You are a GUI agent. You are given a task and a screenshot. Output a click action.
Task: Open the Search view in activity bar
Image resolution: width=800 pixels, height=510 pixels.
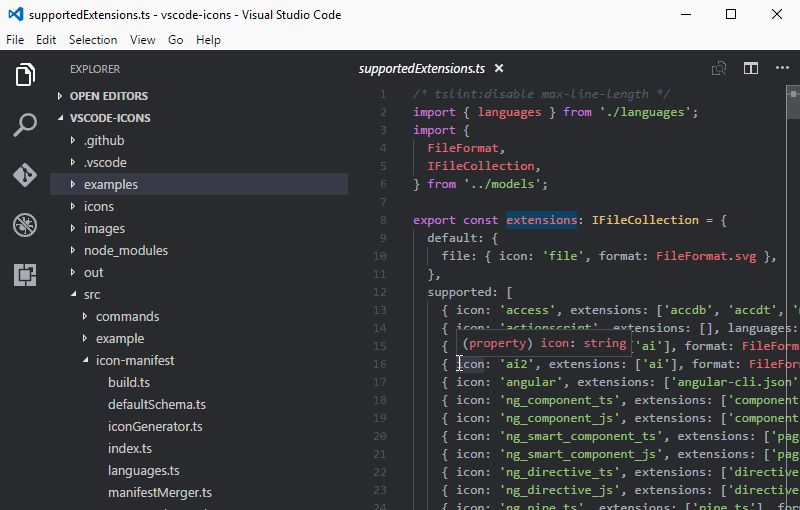click(x=24, y=124)
